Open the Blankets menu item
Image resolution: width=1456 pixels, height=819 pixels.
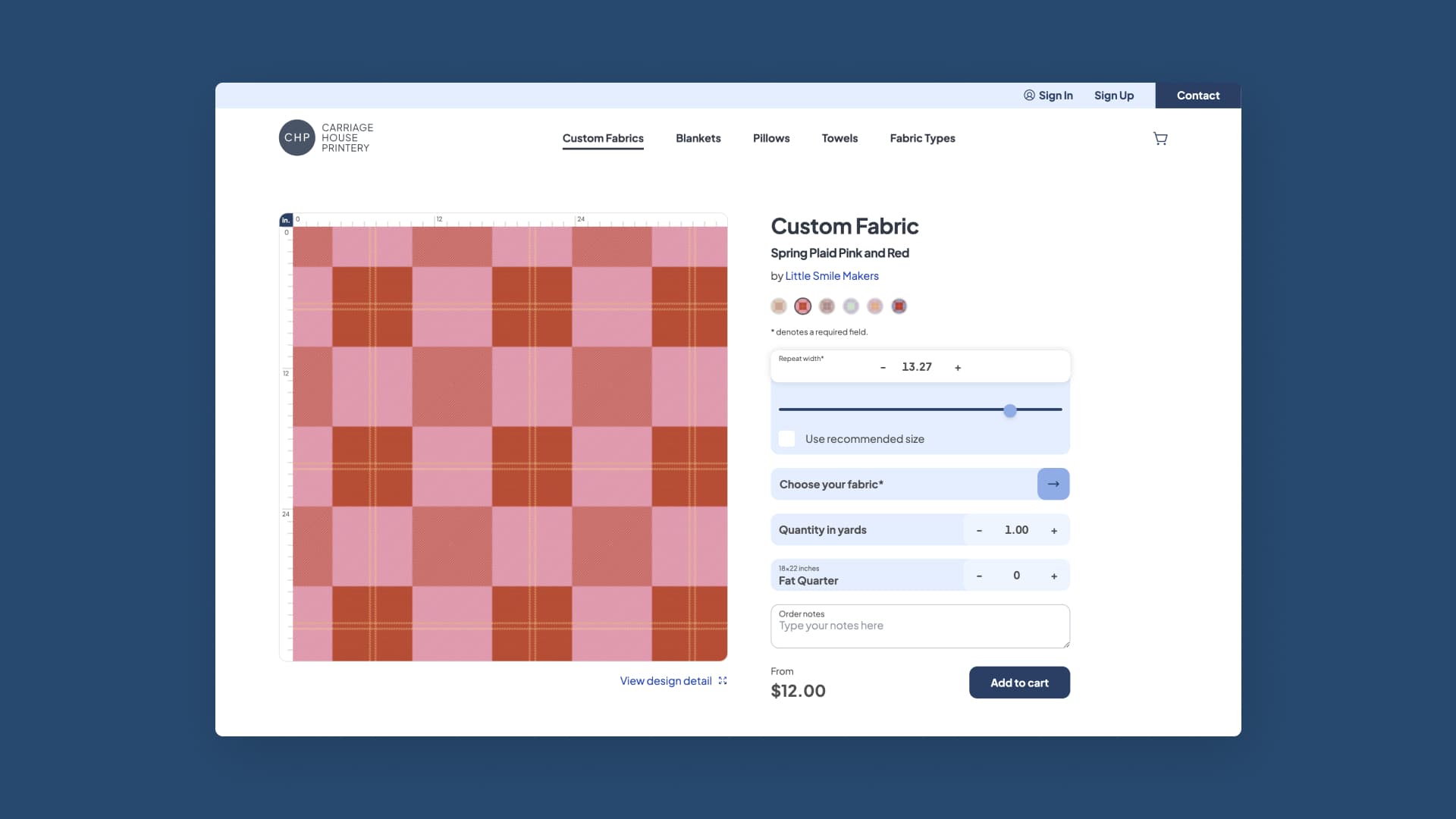point(698,138)
